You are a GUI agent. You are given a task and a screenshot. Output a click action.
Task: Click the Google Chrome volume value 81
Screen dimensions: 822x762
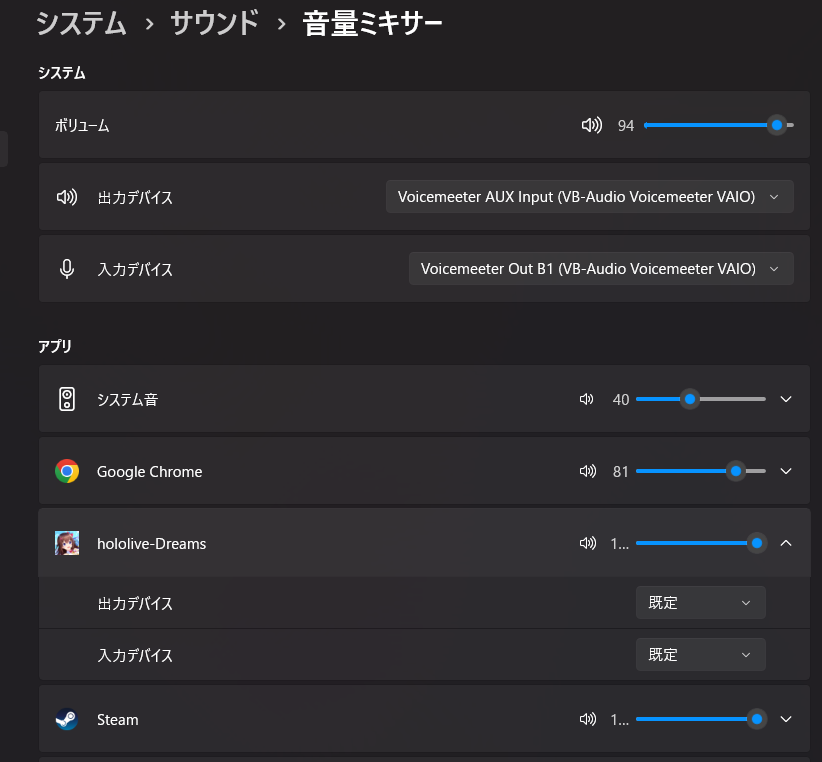[621, 472]
